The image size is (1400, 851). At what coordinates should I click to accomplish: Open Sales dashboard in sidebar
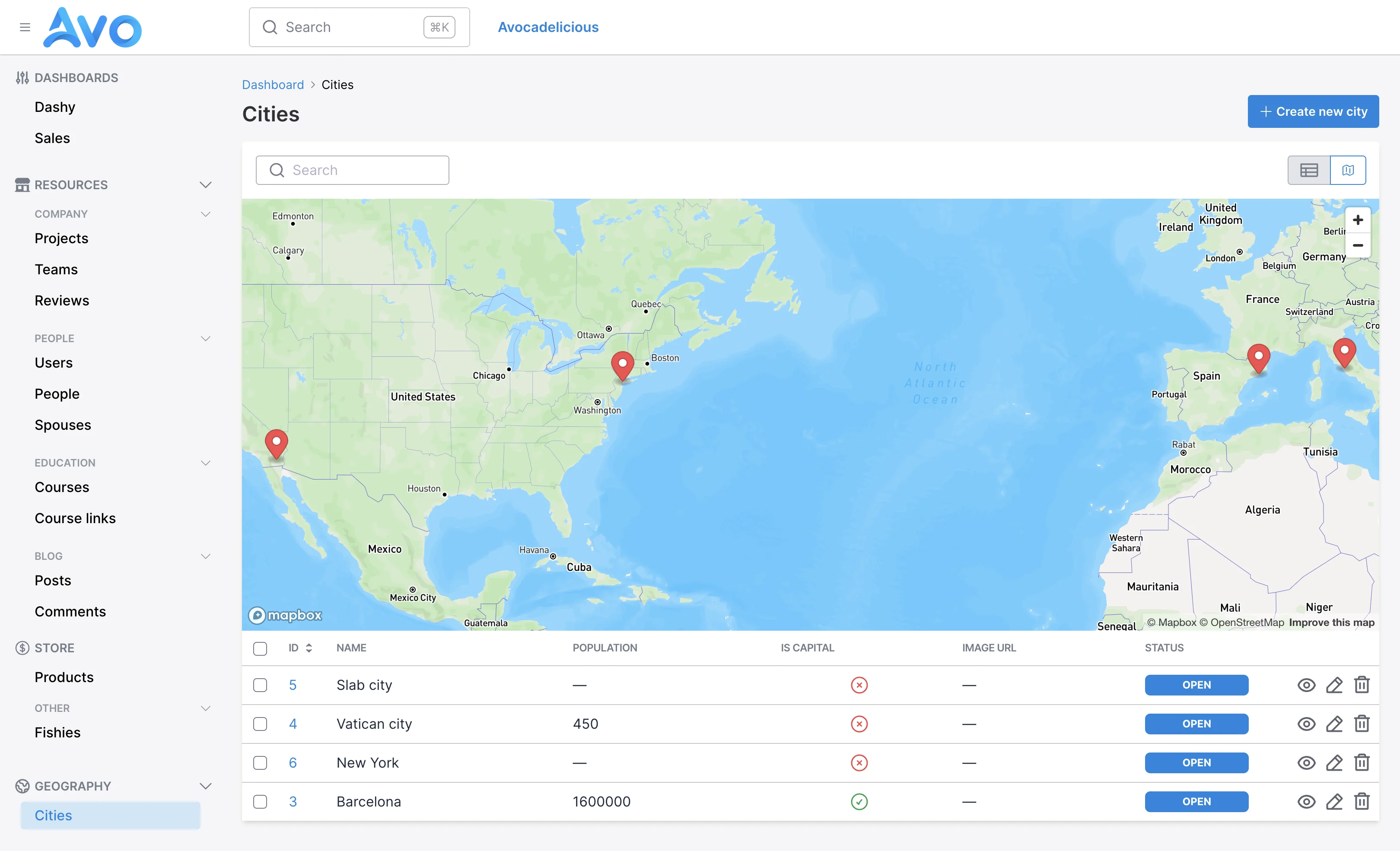point(52,138)
